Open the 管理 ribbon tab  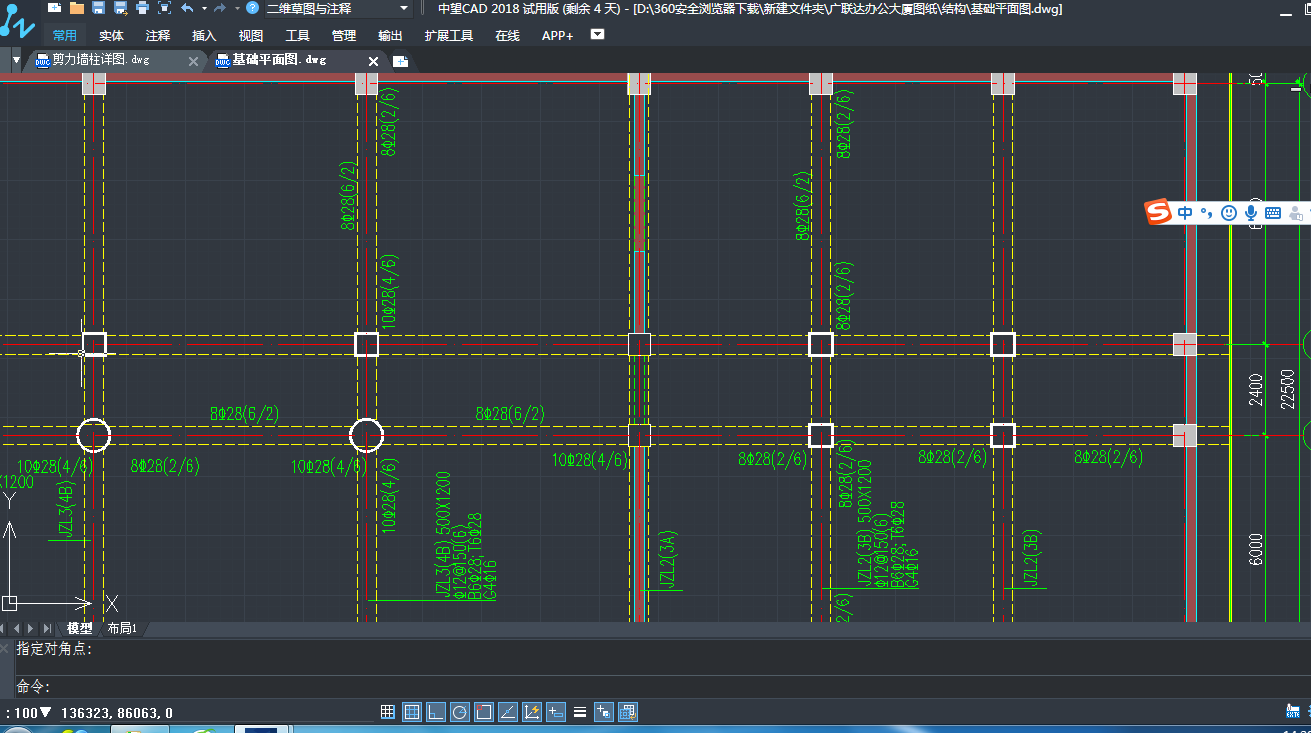tap(344, 35)
